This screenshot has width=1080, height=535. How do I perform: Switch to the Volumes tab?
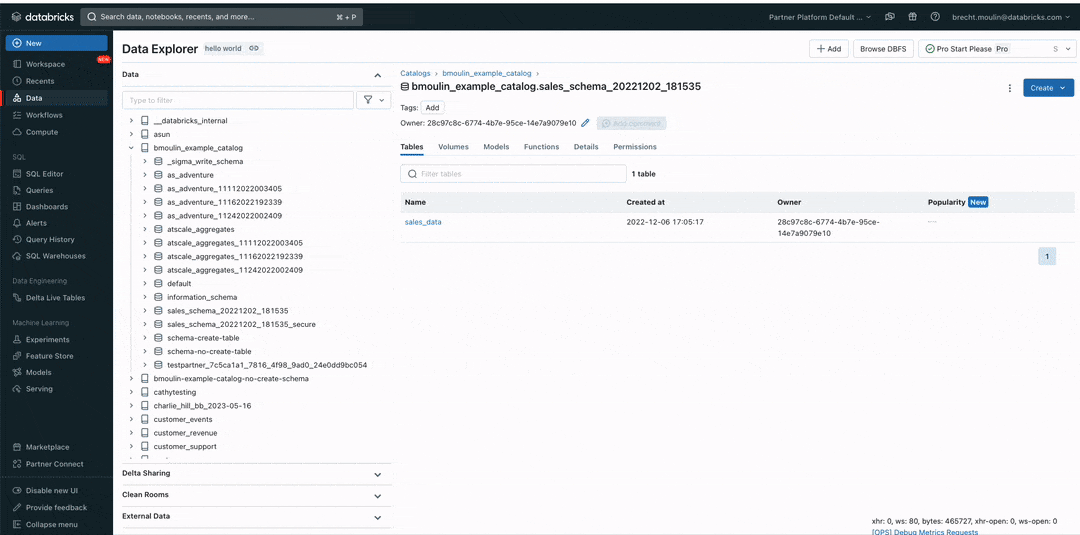(453, 147)
